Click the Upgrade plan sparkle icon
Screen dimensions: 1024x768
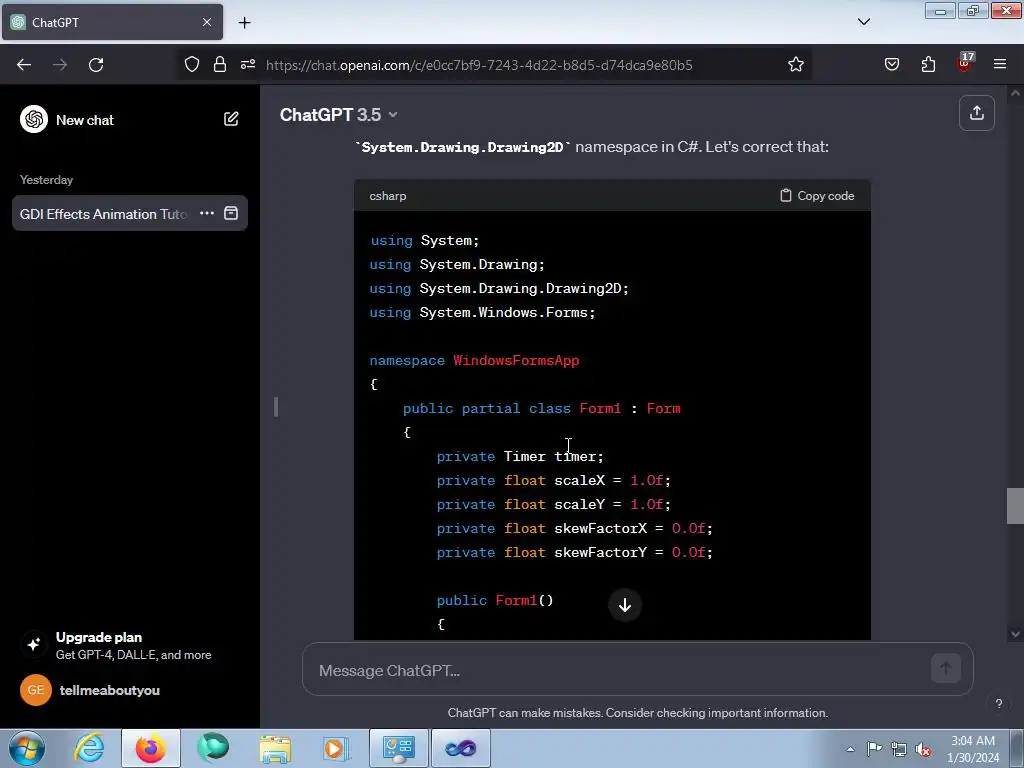(33, 644)
